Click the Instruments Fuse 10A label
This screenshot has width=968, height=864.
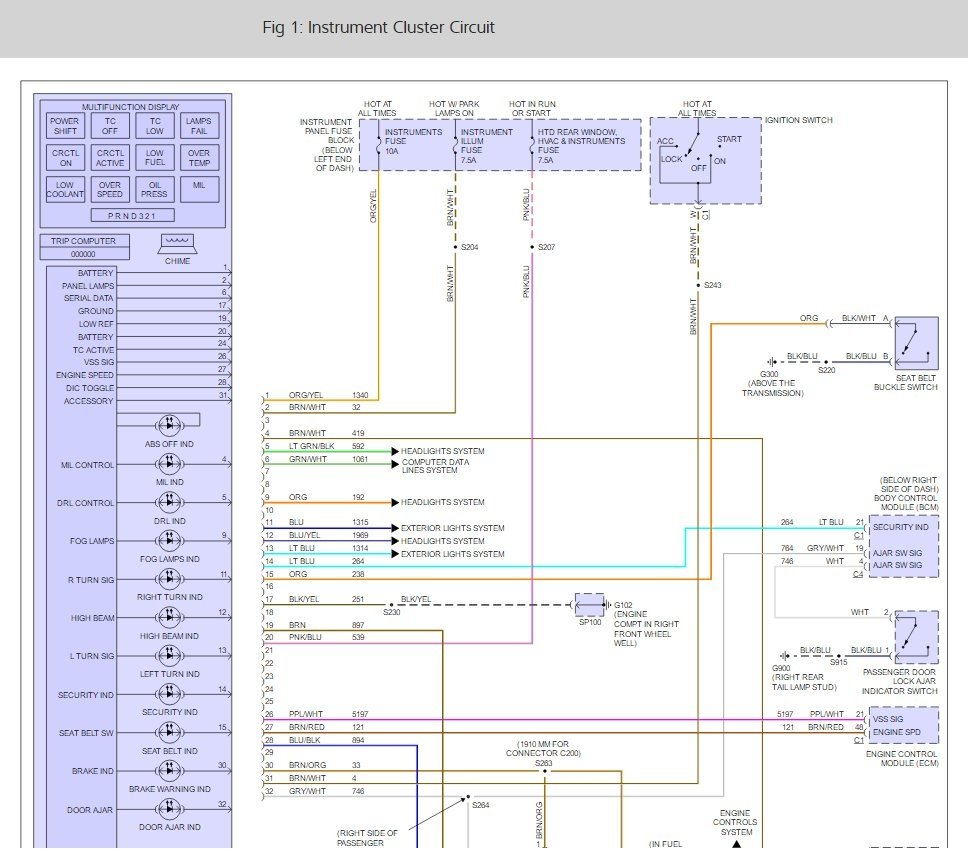(414, 141)
